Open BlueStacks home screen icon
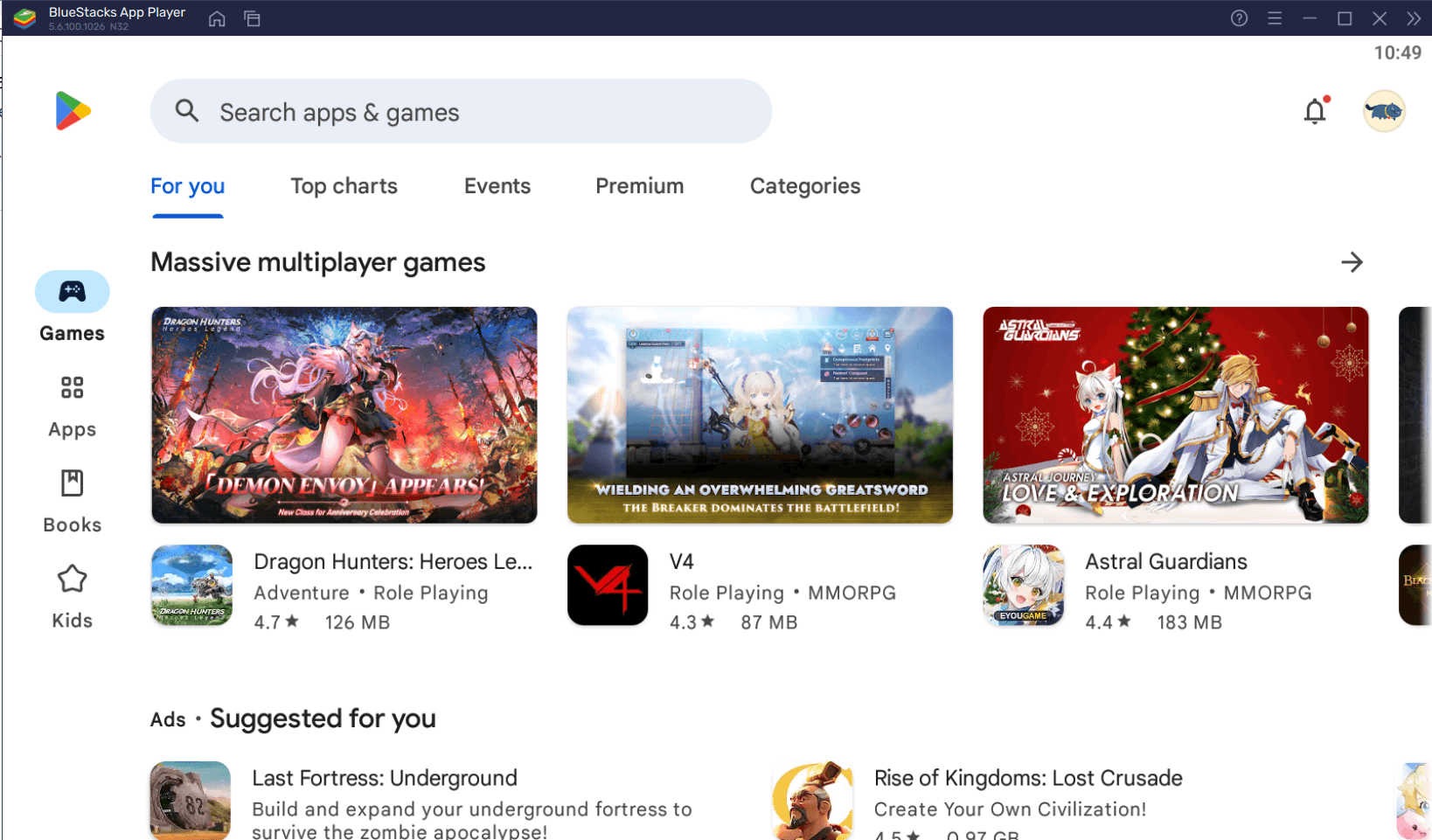1432x840 pixels. (x=217, y=18)
